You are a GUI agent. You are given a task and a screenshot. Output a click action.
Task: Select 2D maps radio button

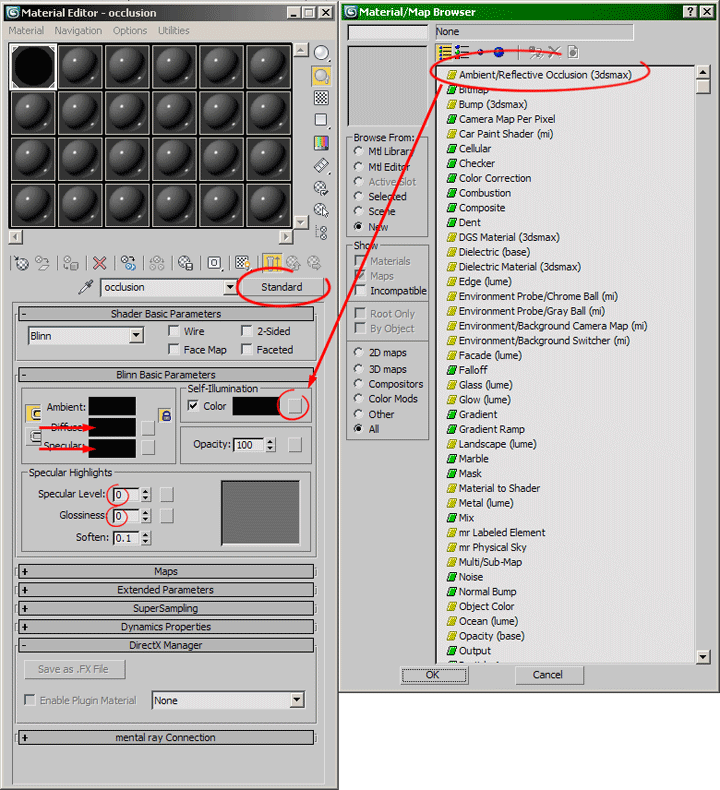pyautogui.click(x=358, y=352)
